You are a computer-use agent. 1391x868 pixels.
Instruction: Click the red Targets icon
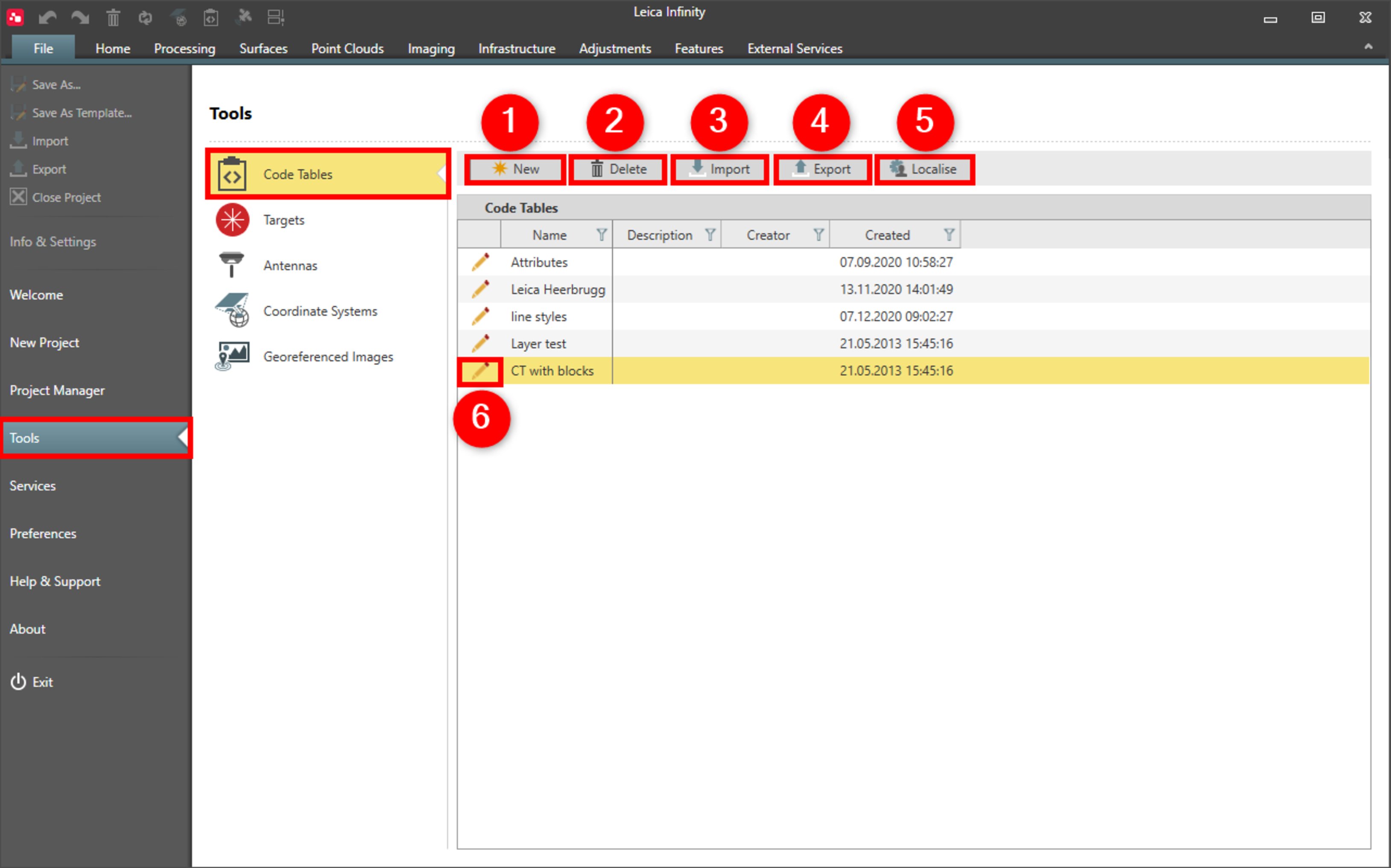(232, 219)
